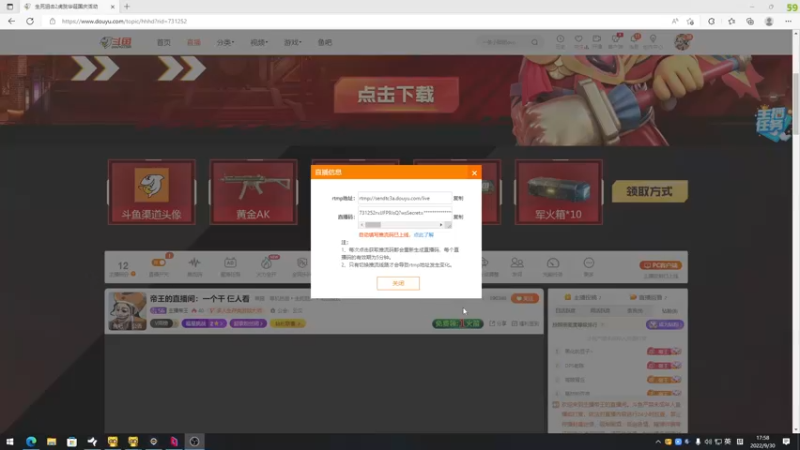Image resolution: width=800 pixels, height=450 pixels.
Task: Open the Windows Start menu
Action: pyautogui.click(x=10, y=441)
